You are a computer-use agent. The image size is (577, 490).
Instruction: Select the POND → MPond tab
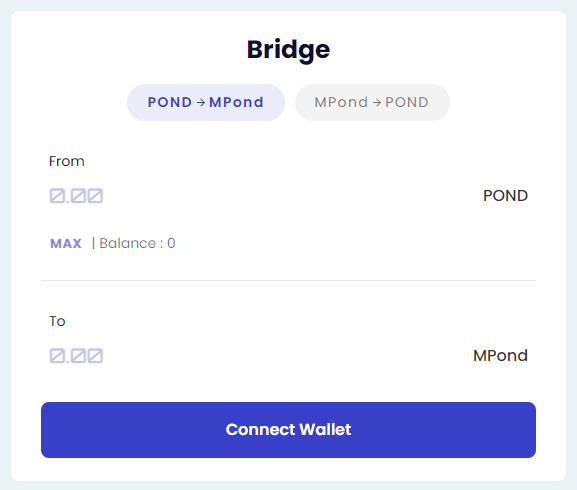[x=206, y=102]
